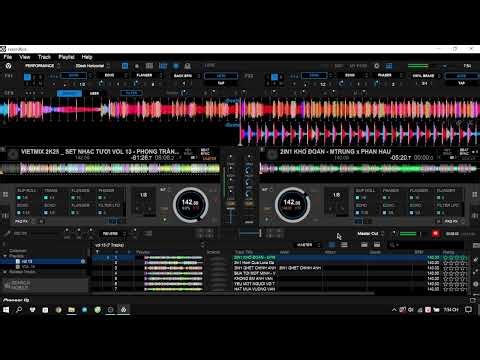Click the FLANGER effect label in FX1
The image size is (480, 360).
point(144,75)
